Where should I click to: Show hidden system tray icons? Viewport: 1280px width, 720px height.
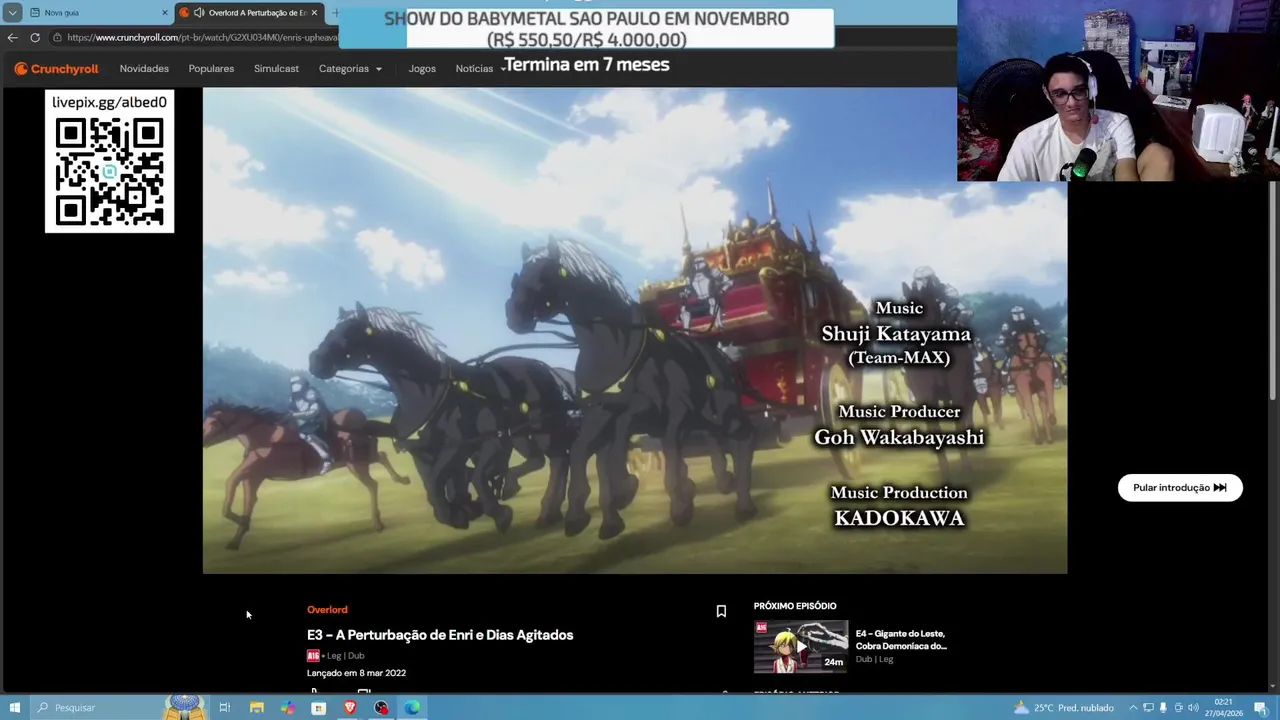click(1134, 708)
